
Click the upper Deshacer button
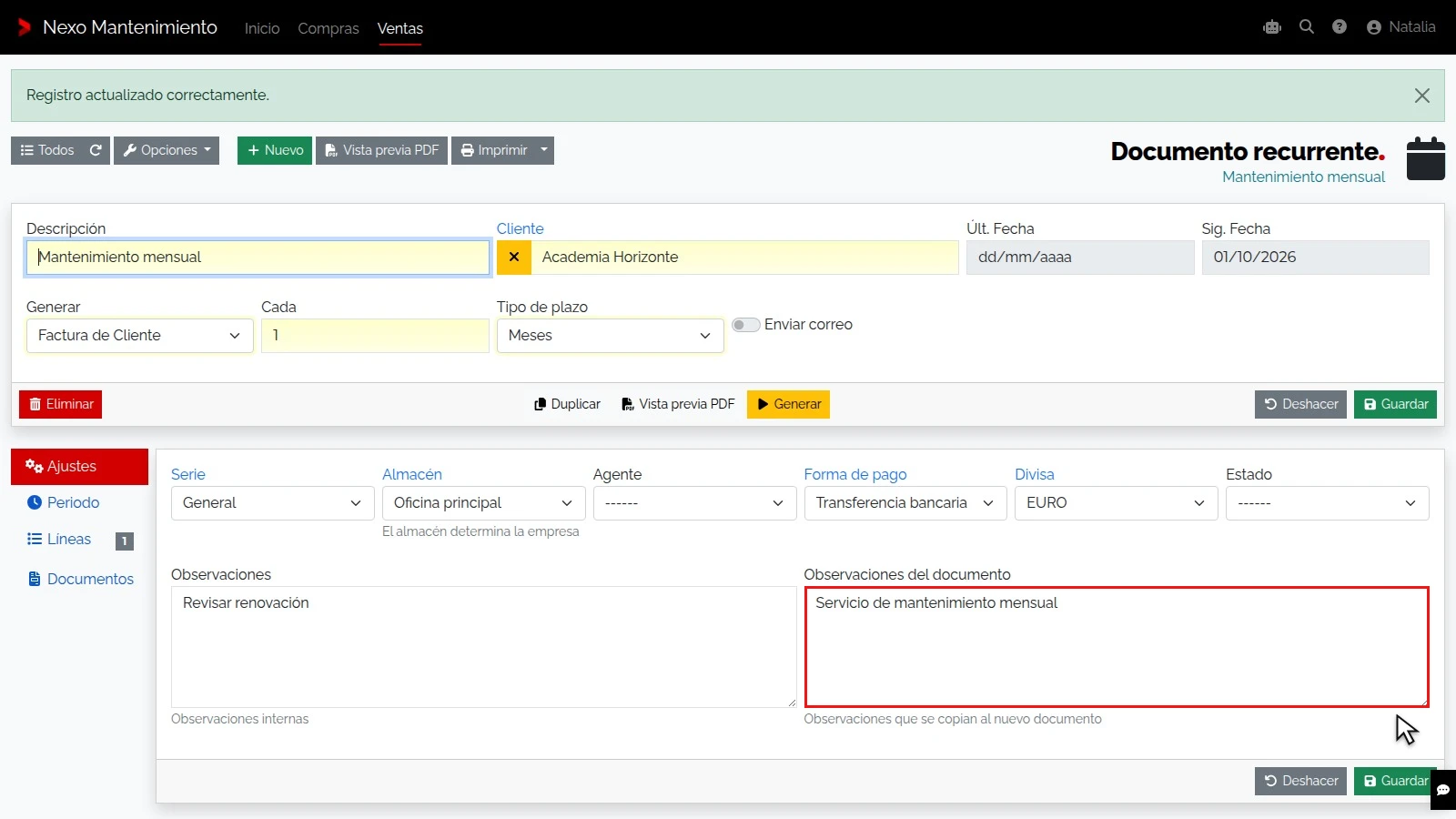tap(1300, 404)
